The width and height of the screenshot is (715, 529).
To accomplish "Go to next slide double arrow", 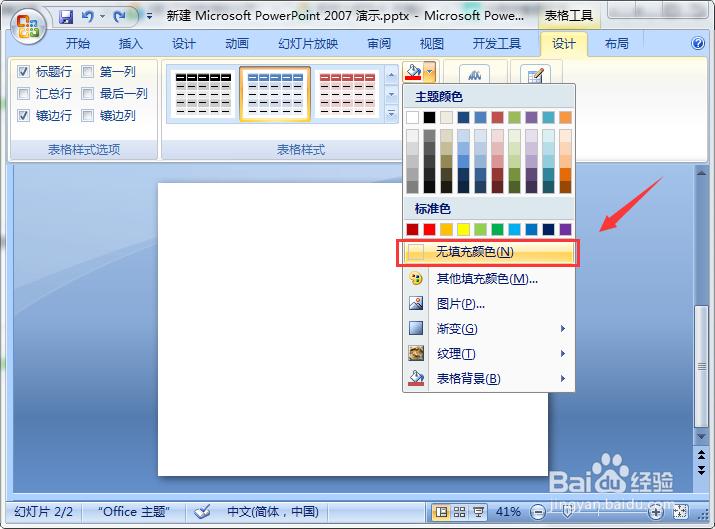I will 701,469.
